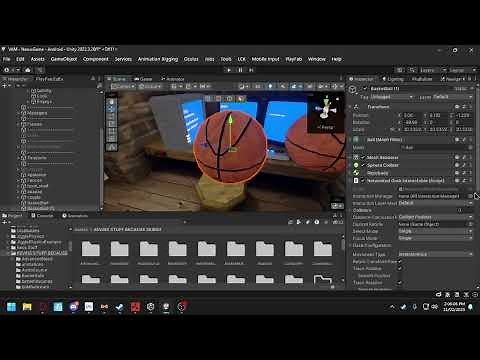Open the Select Mode dropdown
480x360 pixels.
[x=435, y=231]
